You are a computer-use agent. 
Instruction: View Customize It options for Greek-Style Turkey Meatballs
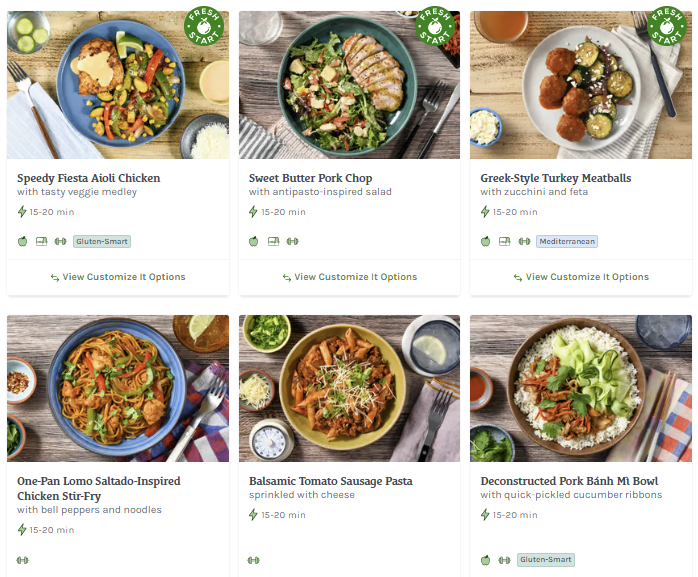pyautogui.click(x=581, y=277)
